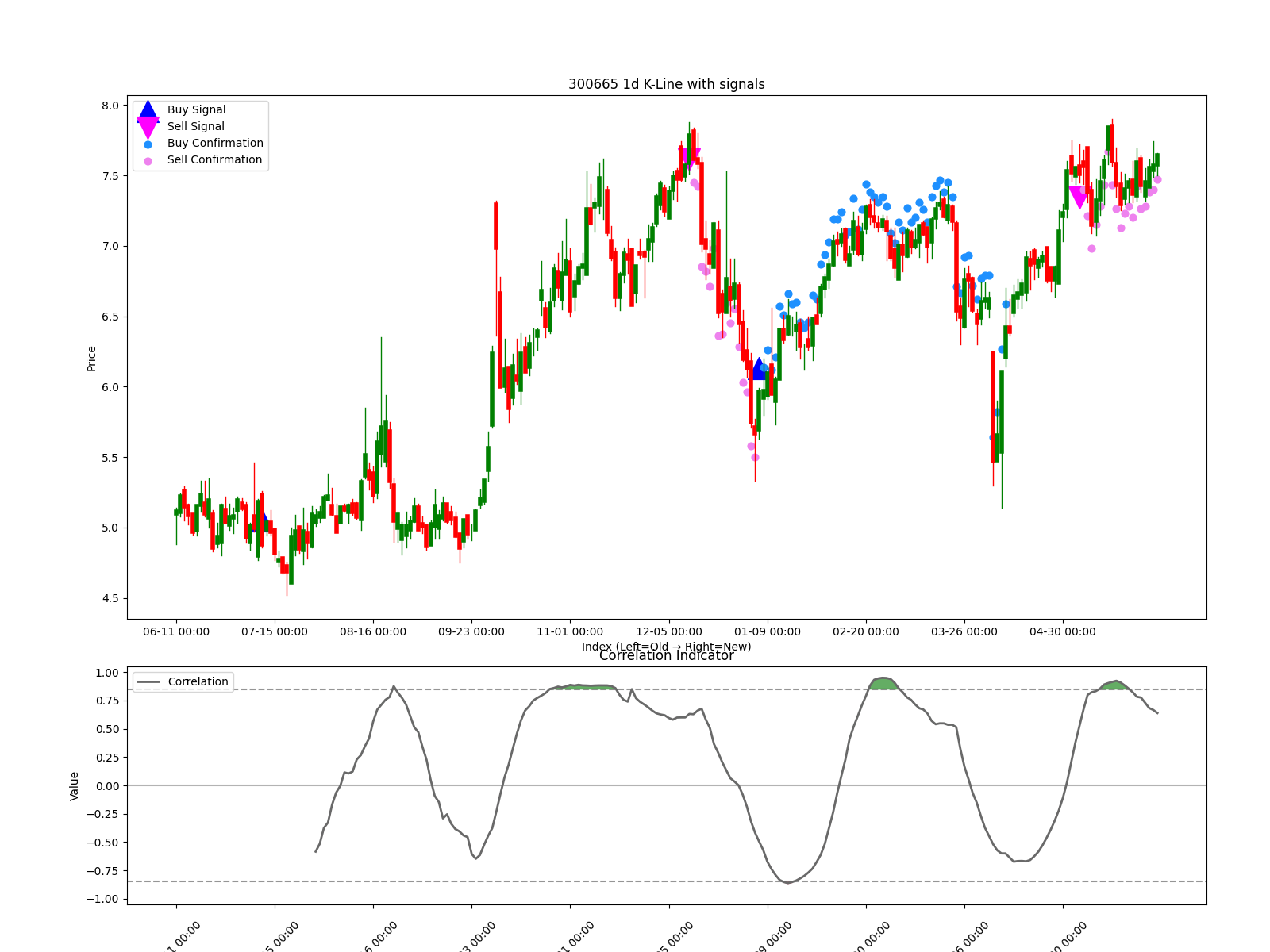
Task: Click the '09-23 00:00' date tick under K-Line chart
Action: (x=471, y=632)
